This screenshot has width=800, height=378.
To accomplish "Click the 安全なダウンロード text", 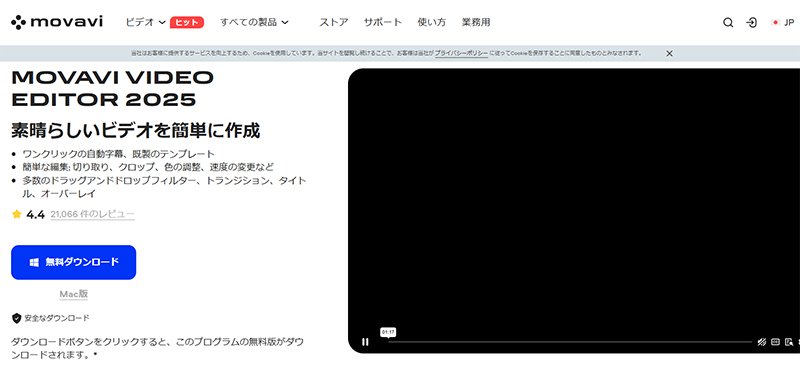I will pyautogui.click(x=57, y=318).
